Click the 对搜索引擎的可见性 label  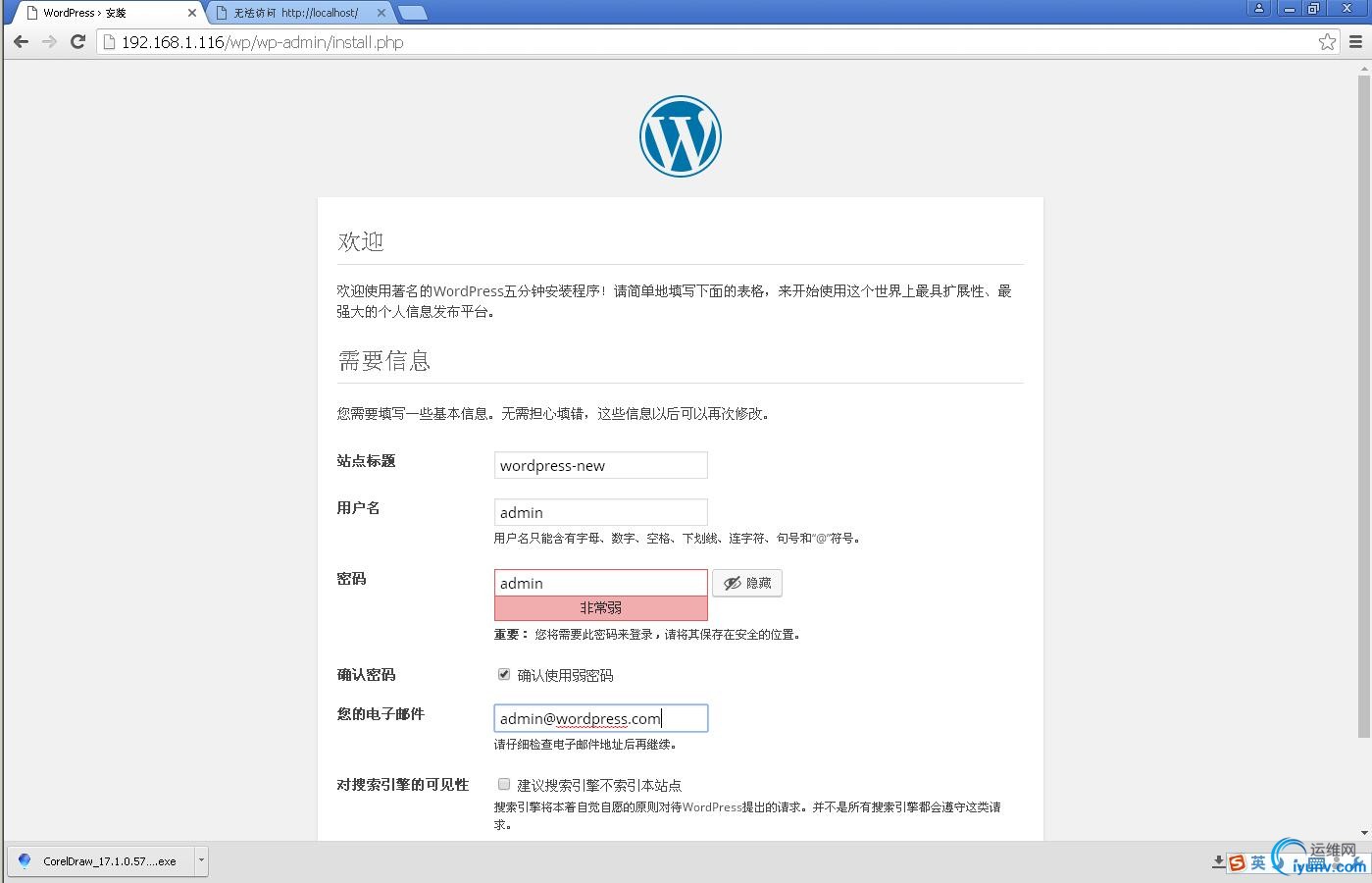click(x=403, y=785)
